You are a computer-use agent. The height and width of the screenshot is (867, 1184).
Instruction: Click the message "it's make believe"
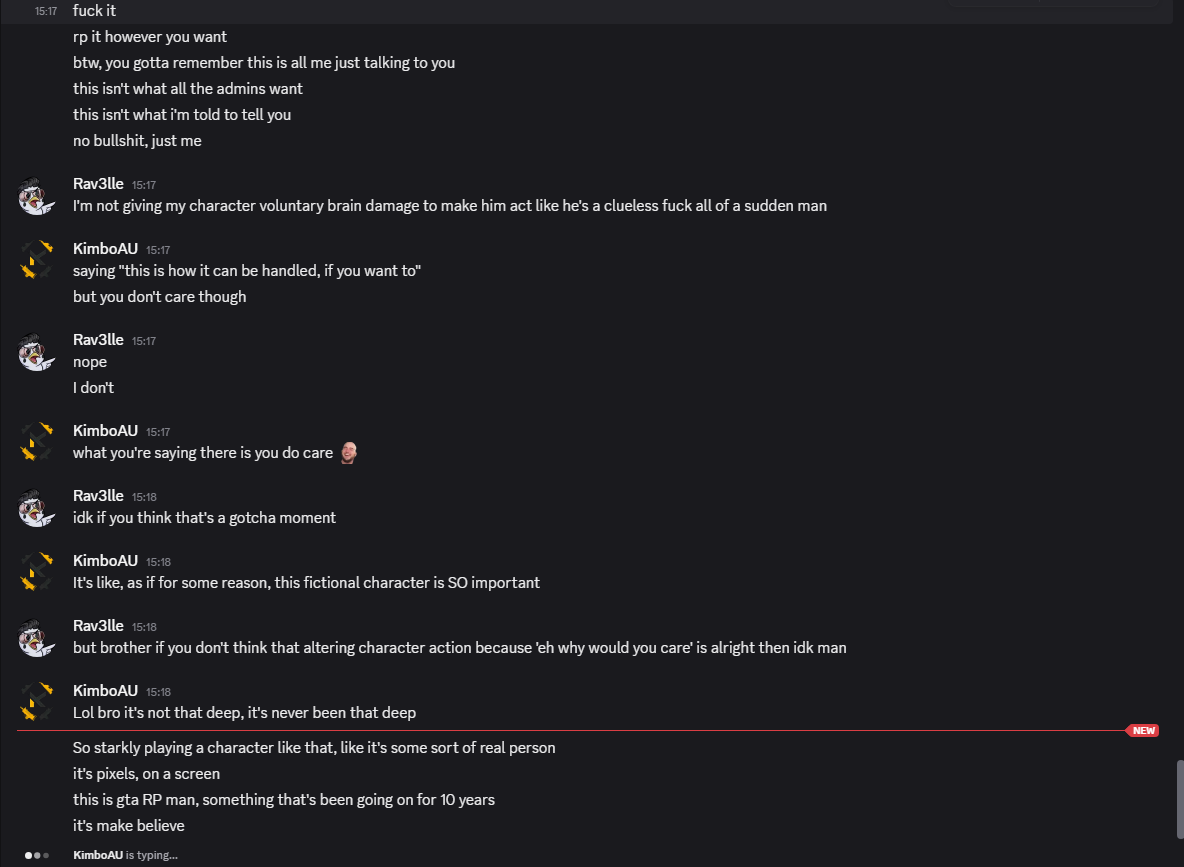[x=129, y=826]
